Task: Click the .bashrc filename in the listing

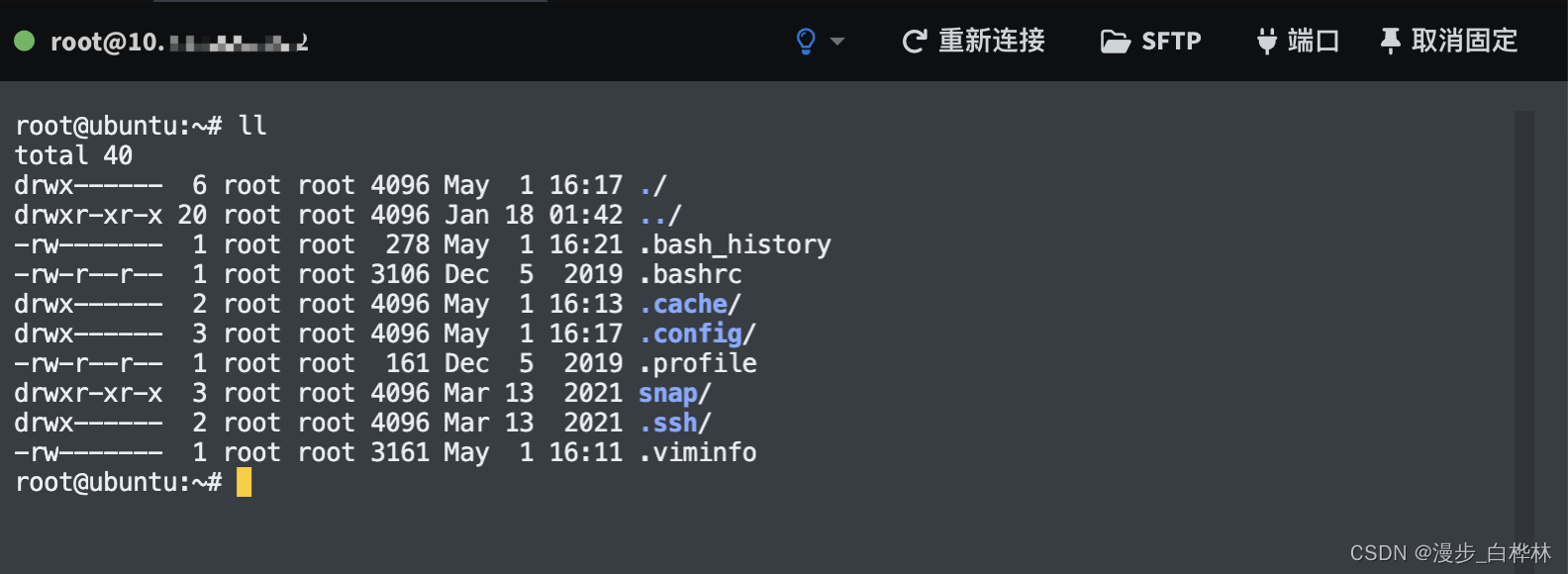Action: [x=690, y=274]
